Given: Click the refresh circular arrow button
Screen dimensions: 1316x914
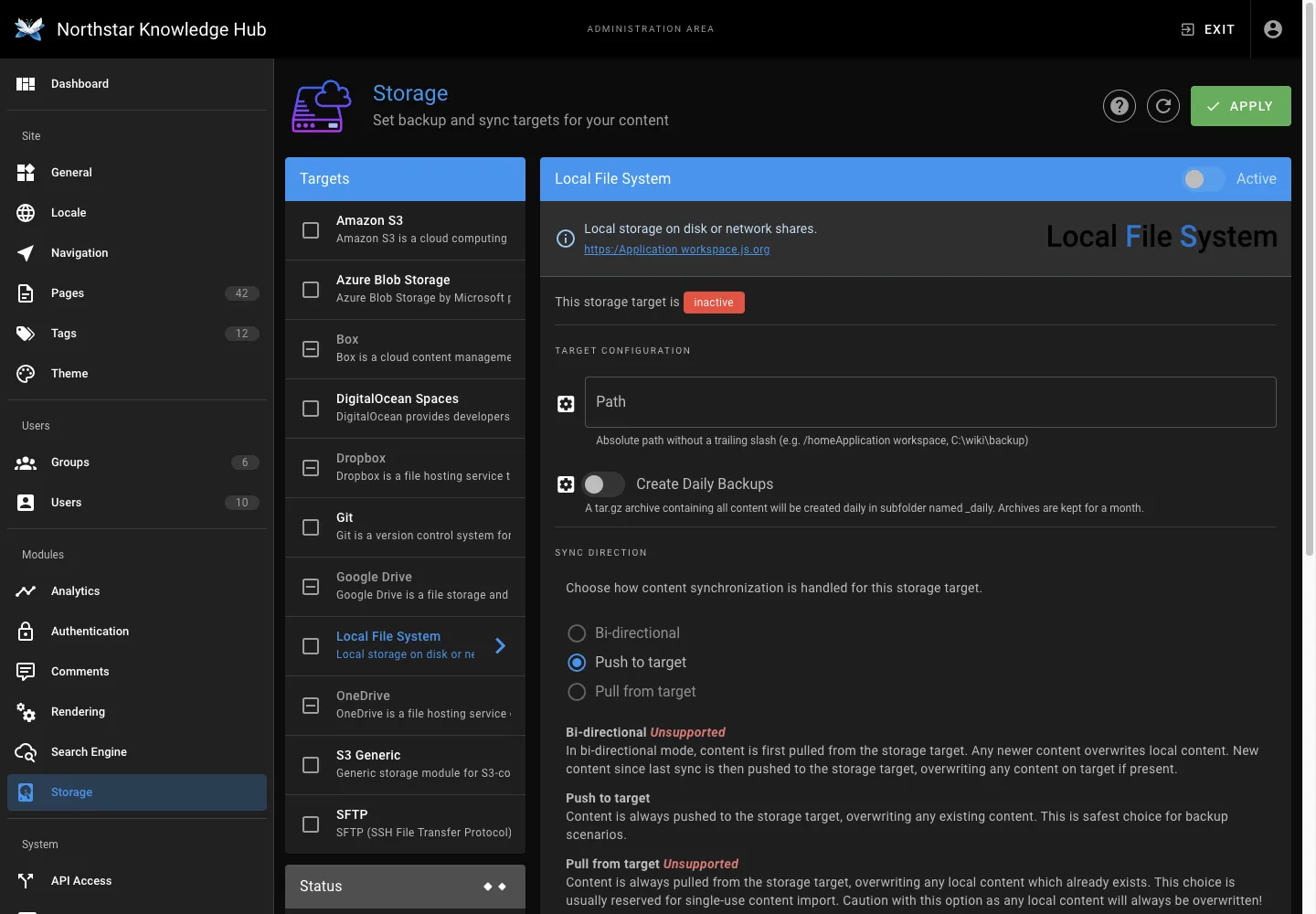Looking at the screenshot, I should point(1163,106).
